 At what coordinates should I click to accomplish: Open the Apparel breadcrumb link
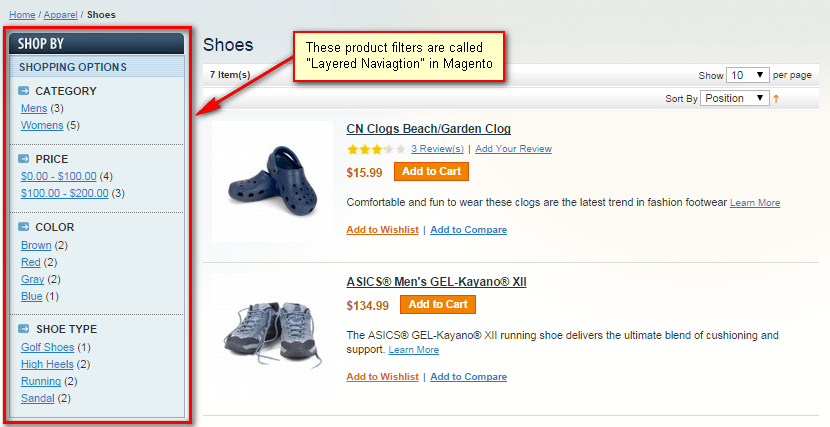tap(58, 14)
